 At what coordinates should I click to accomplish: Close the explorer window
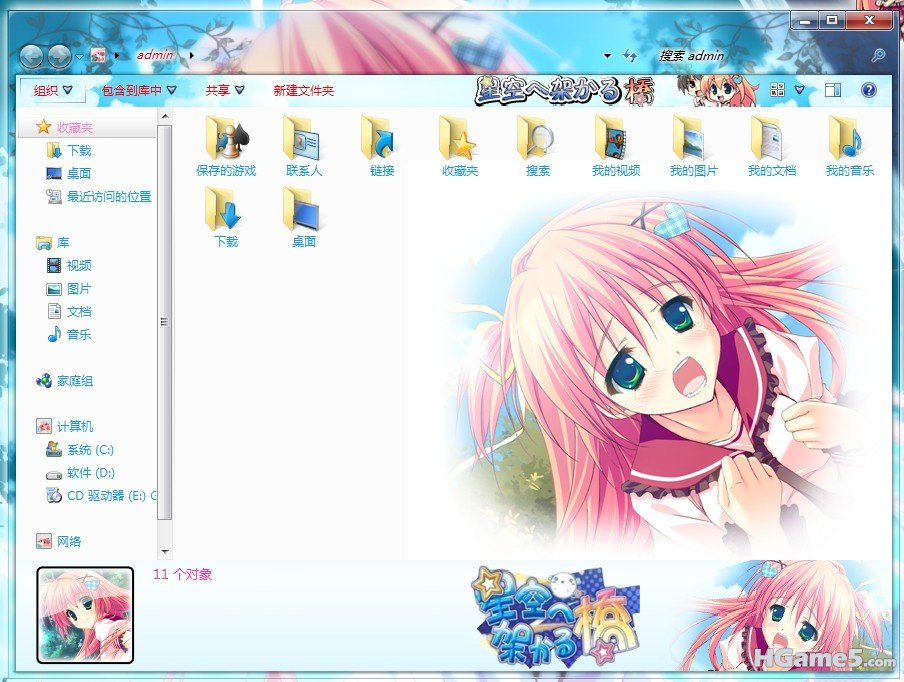coord(869,21)
